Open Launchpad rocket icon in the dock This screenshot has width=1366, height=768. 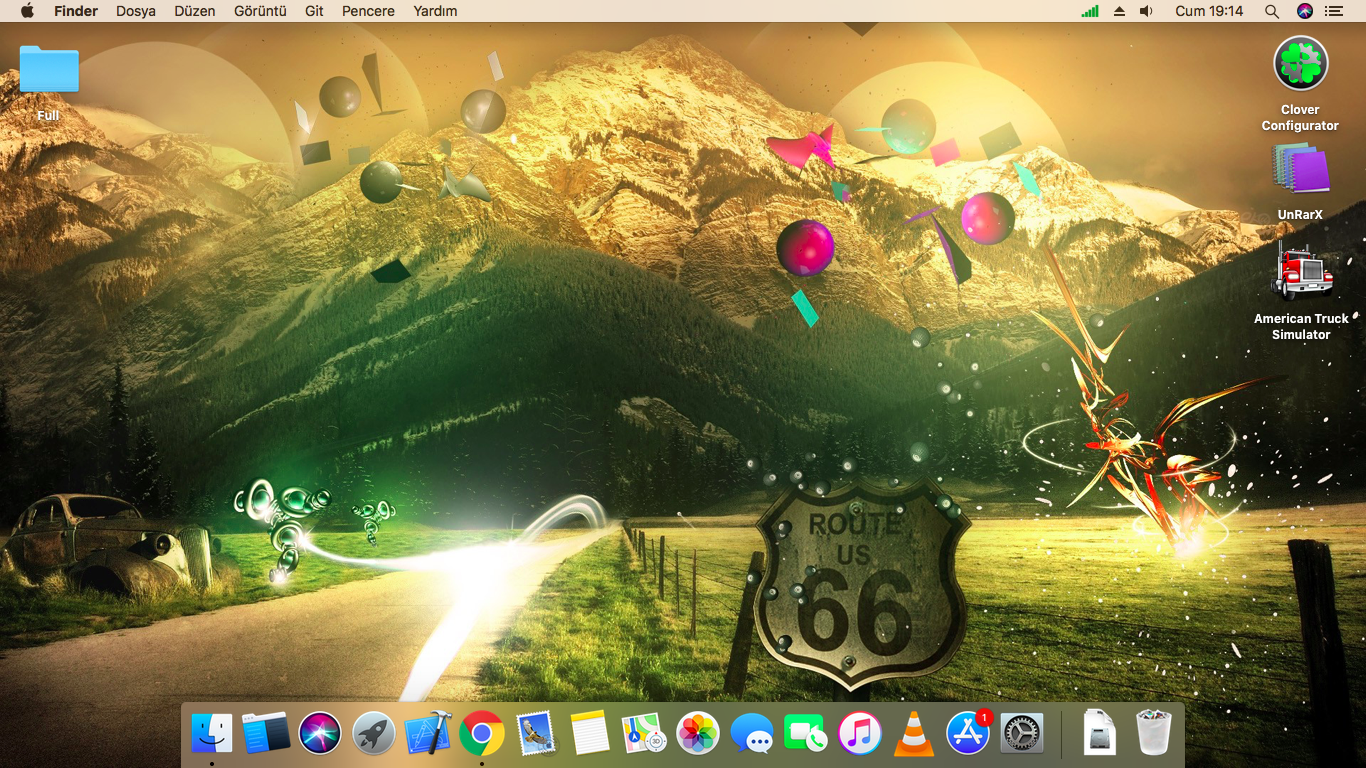[374, 734]
